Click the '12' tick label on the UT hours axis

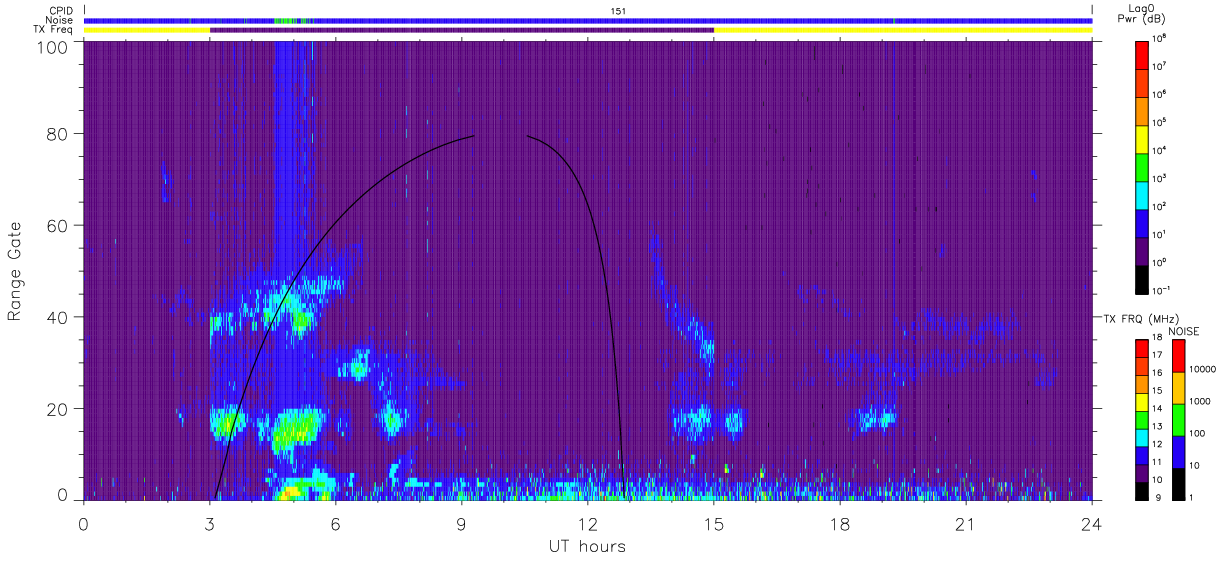pyautogui.click(x=587, y=524)
